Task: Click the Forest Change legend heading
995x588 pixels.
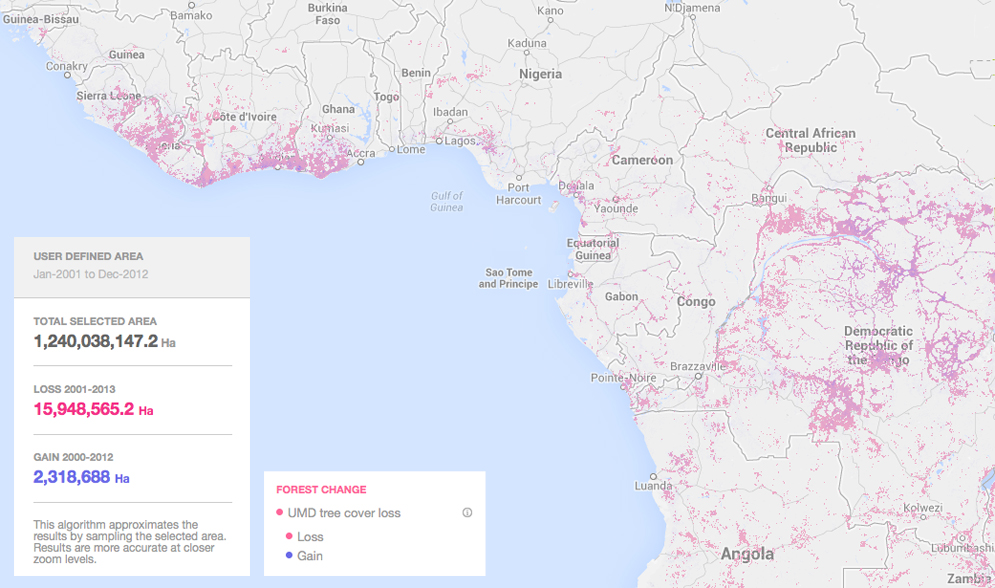Action: point(321,490)
